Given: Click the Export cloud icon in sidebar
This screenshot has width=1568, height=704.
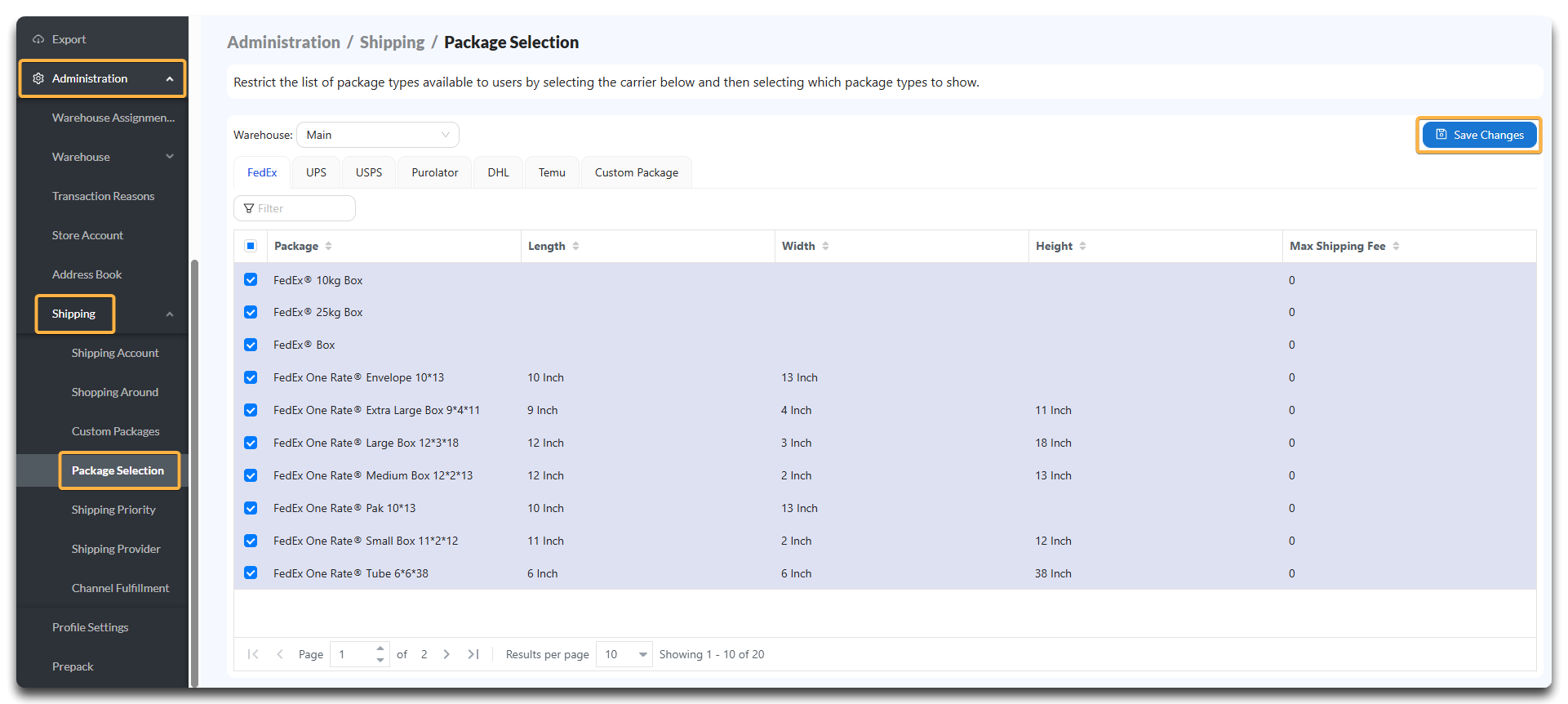Looking at the screenshot, I should tap(38, 39).
